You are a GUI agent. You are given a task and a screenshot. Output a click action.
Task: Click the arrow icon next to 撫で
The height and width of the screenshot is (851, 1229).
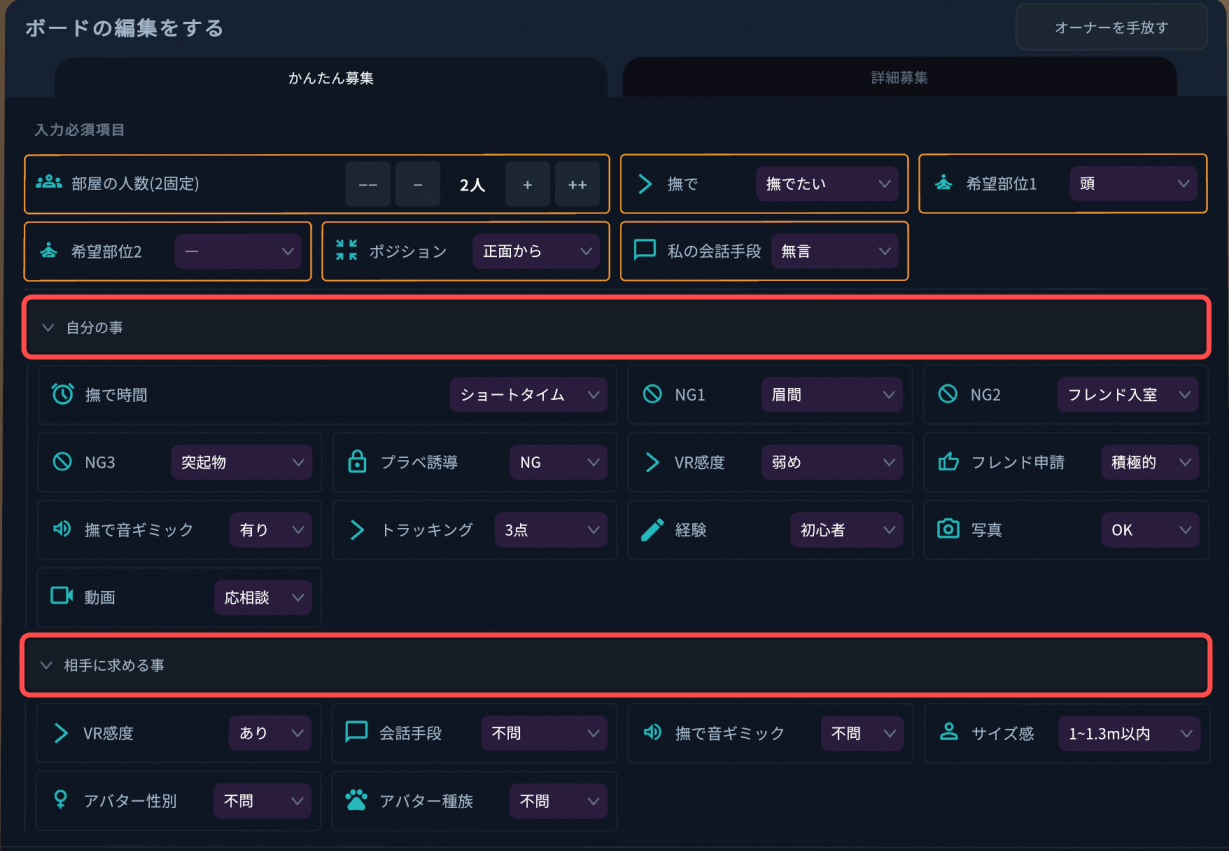point(645,184)
